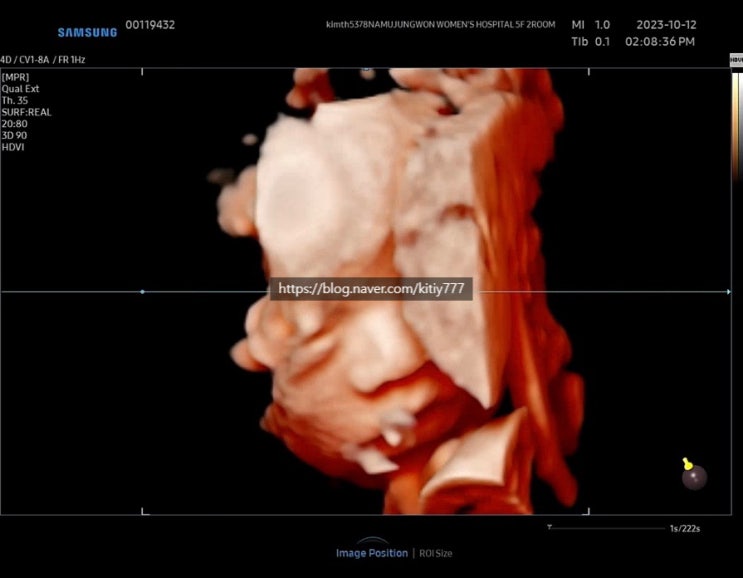Viewport: 743px width, 578px height.
Task: Click the Samsung logo
Action: coord(87,32)
